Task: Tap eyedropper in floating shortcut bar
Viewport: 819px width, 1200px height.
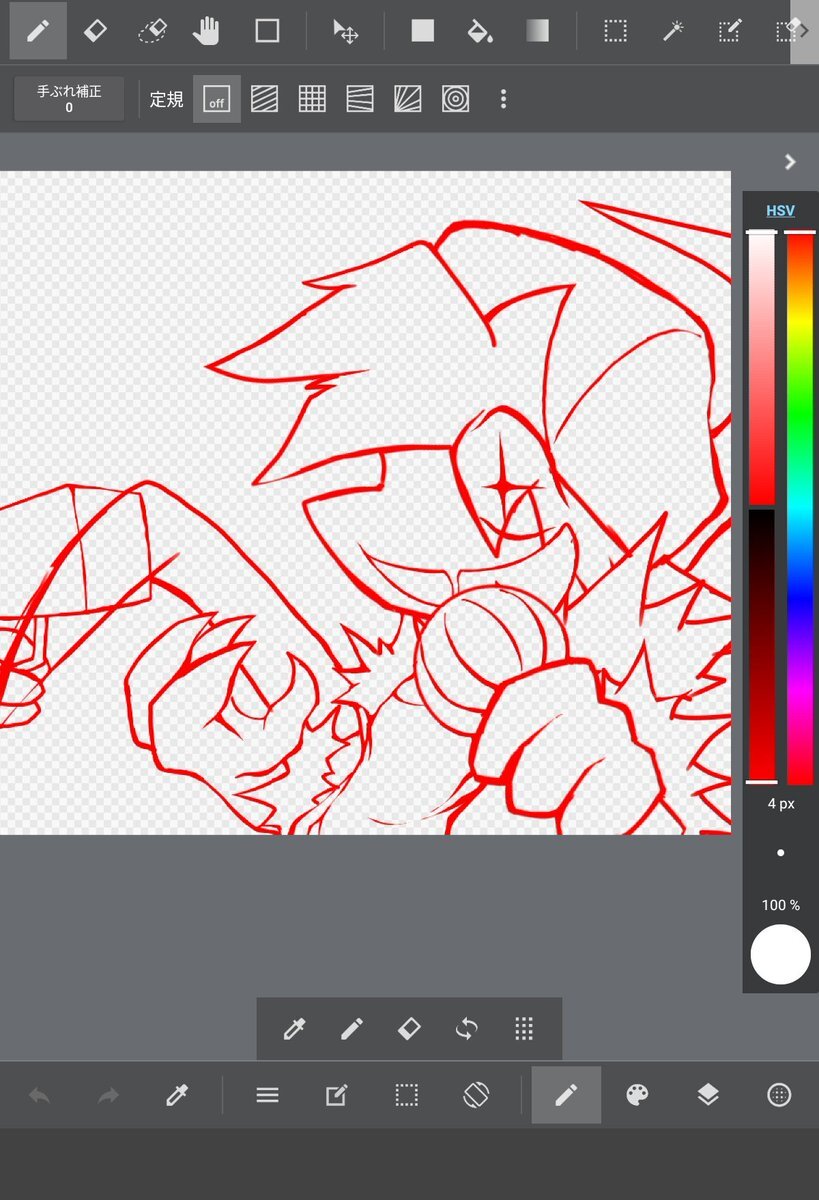Action: coord(294,1029)
